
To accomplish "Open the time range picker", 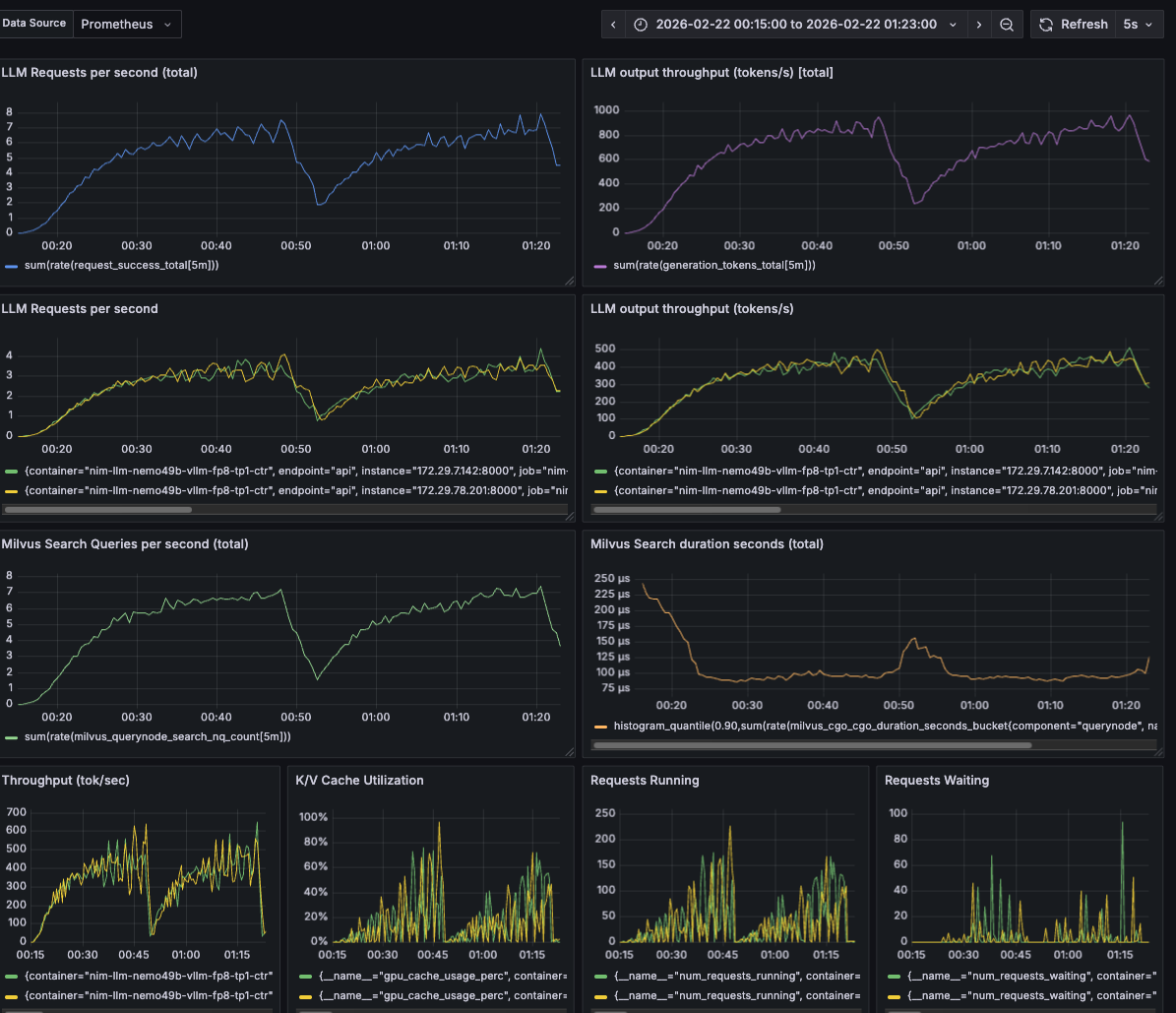I will (x=796, y=25).
